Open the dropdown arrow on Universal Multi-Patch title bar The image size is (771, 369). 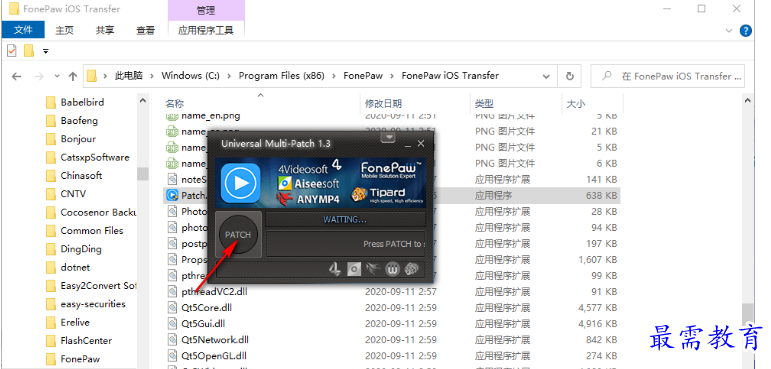(388, 137)
